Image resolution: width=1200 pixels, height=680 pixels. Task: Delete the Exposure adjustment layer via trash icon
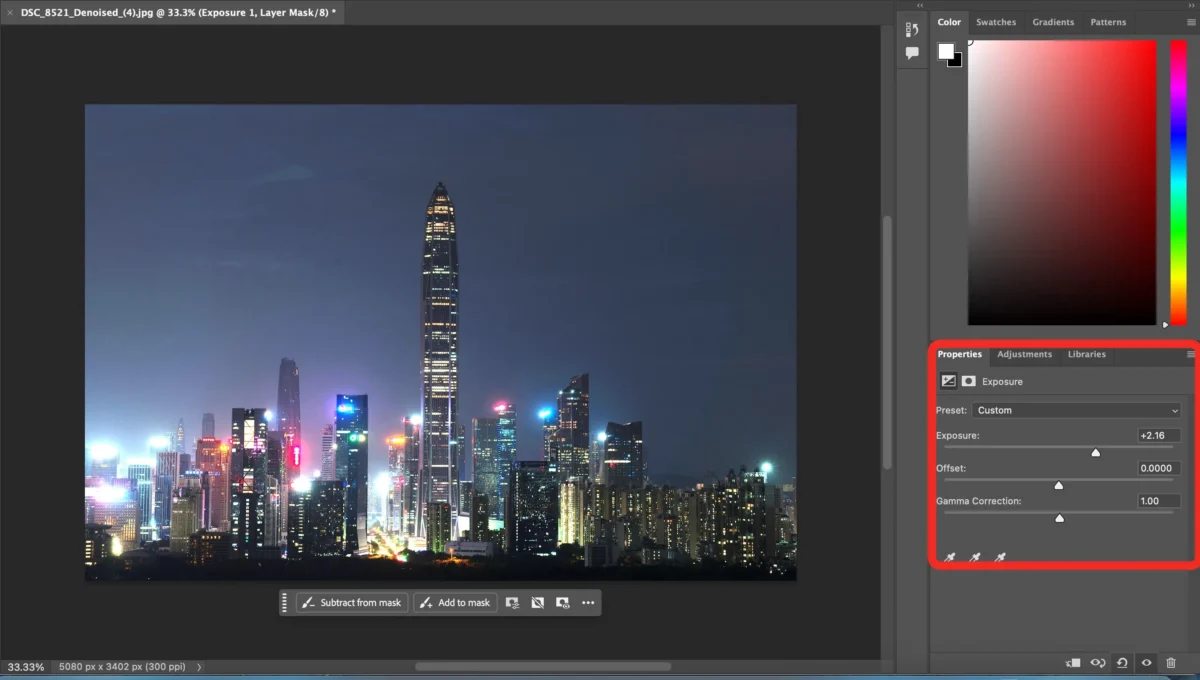(x=1171, y=663)
